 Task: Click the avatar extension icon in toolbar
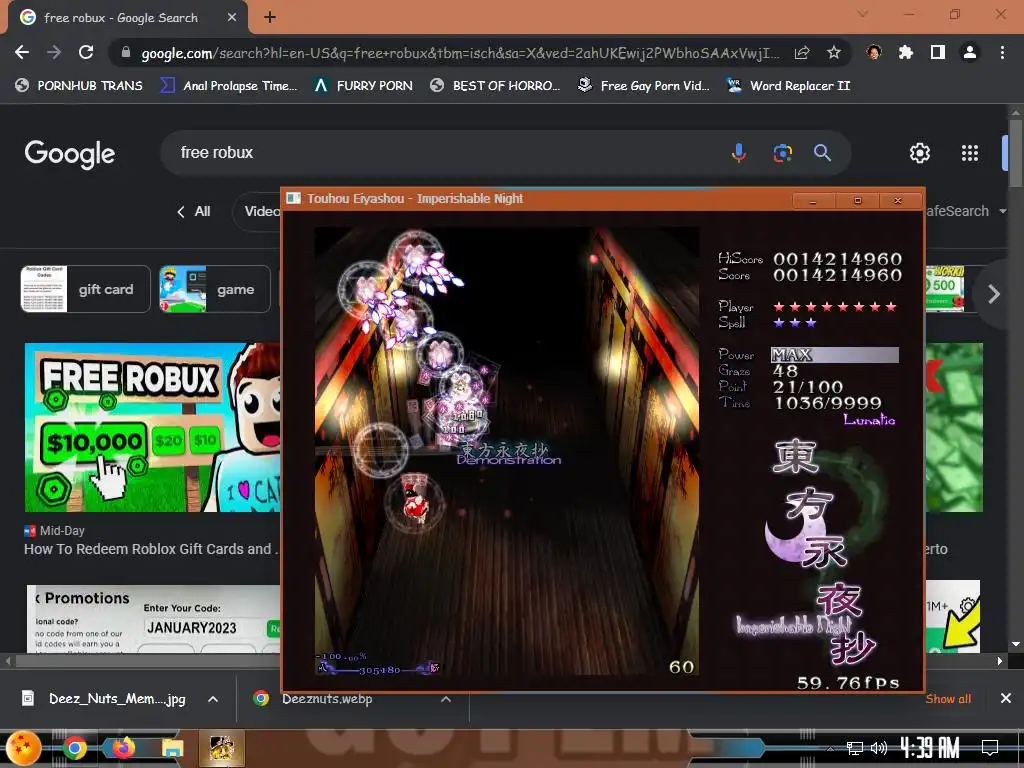tap(874, 52)
